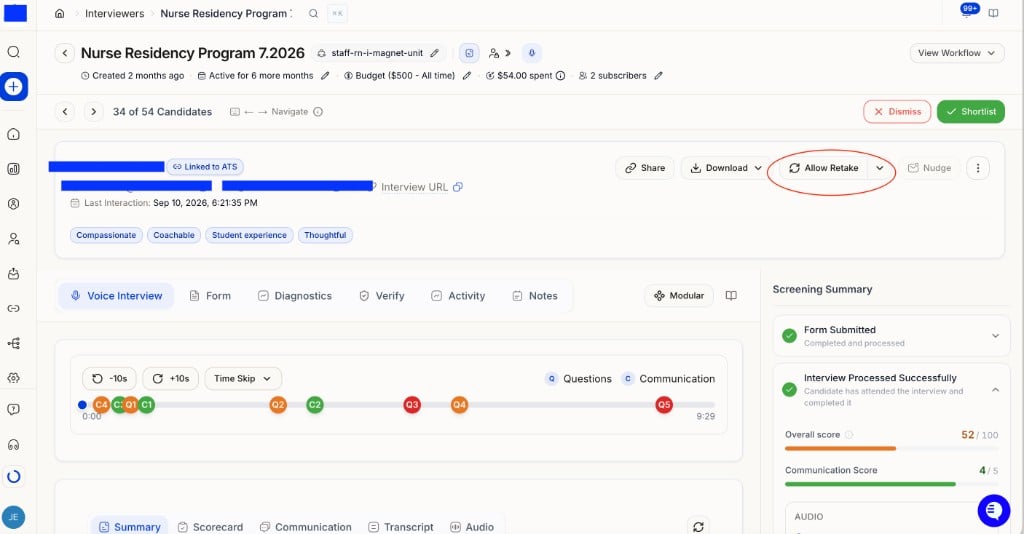Screen dimensions: 1024x534
Task: Select the Scorecard sub-tab
Action: click(210, 527)
